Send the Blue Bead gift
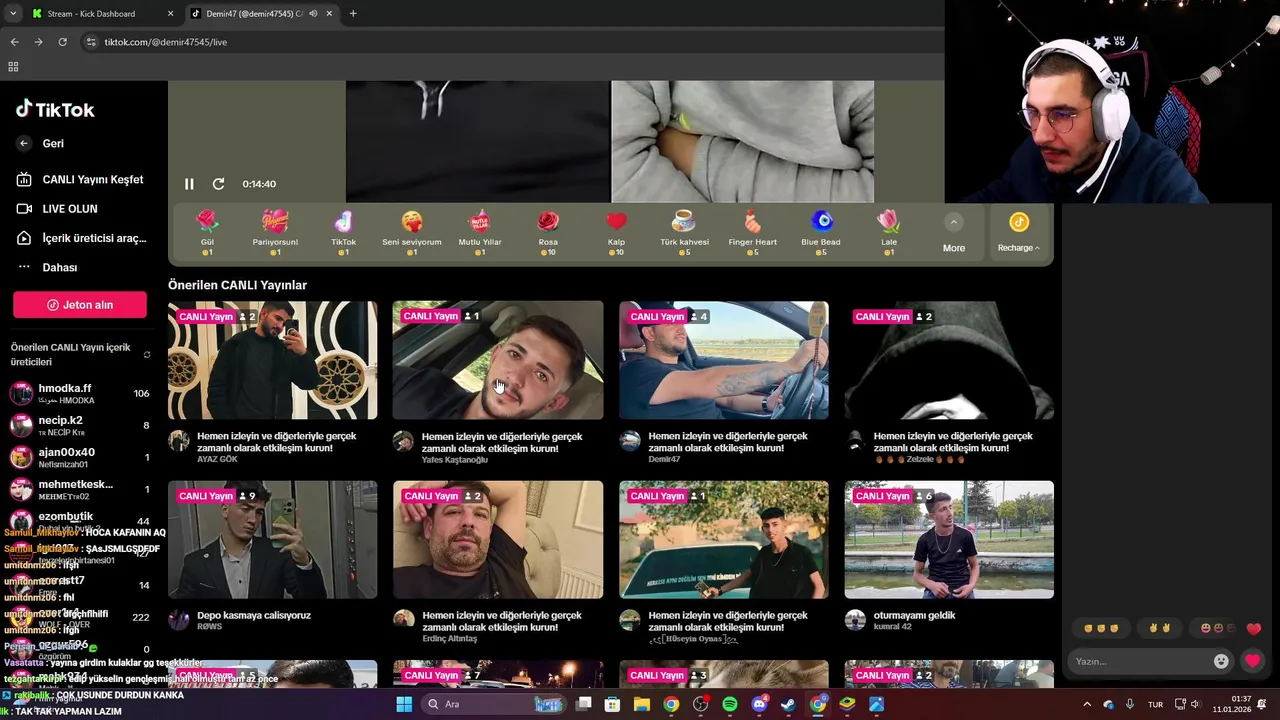The width and height of the screenshot is (1280, 720). [x=821, y=233]
